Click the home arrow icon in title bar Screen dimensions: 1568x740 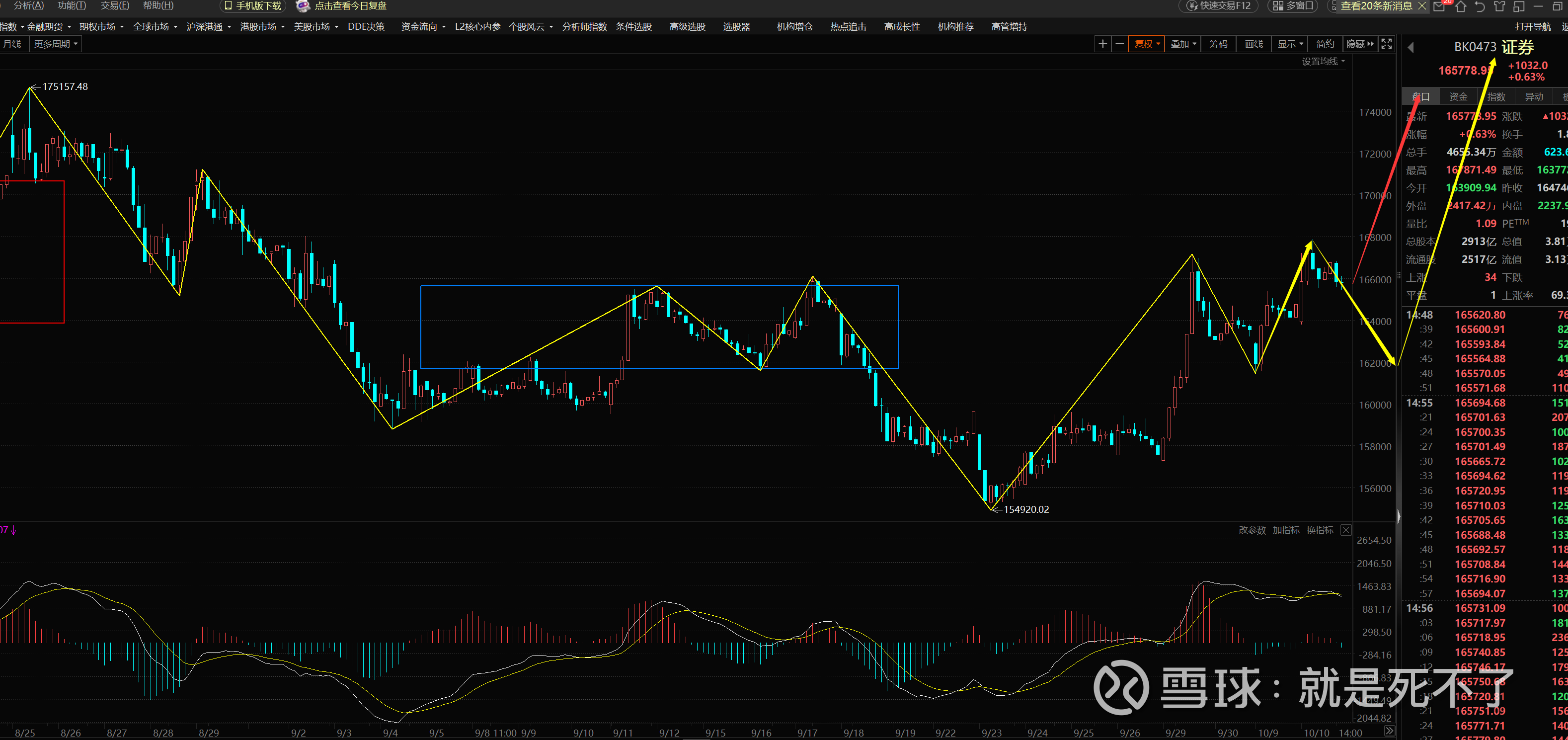(x=1461, y=6)
